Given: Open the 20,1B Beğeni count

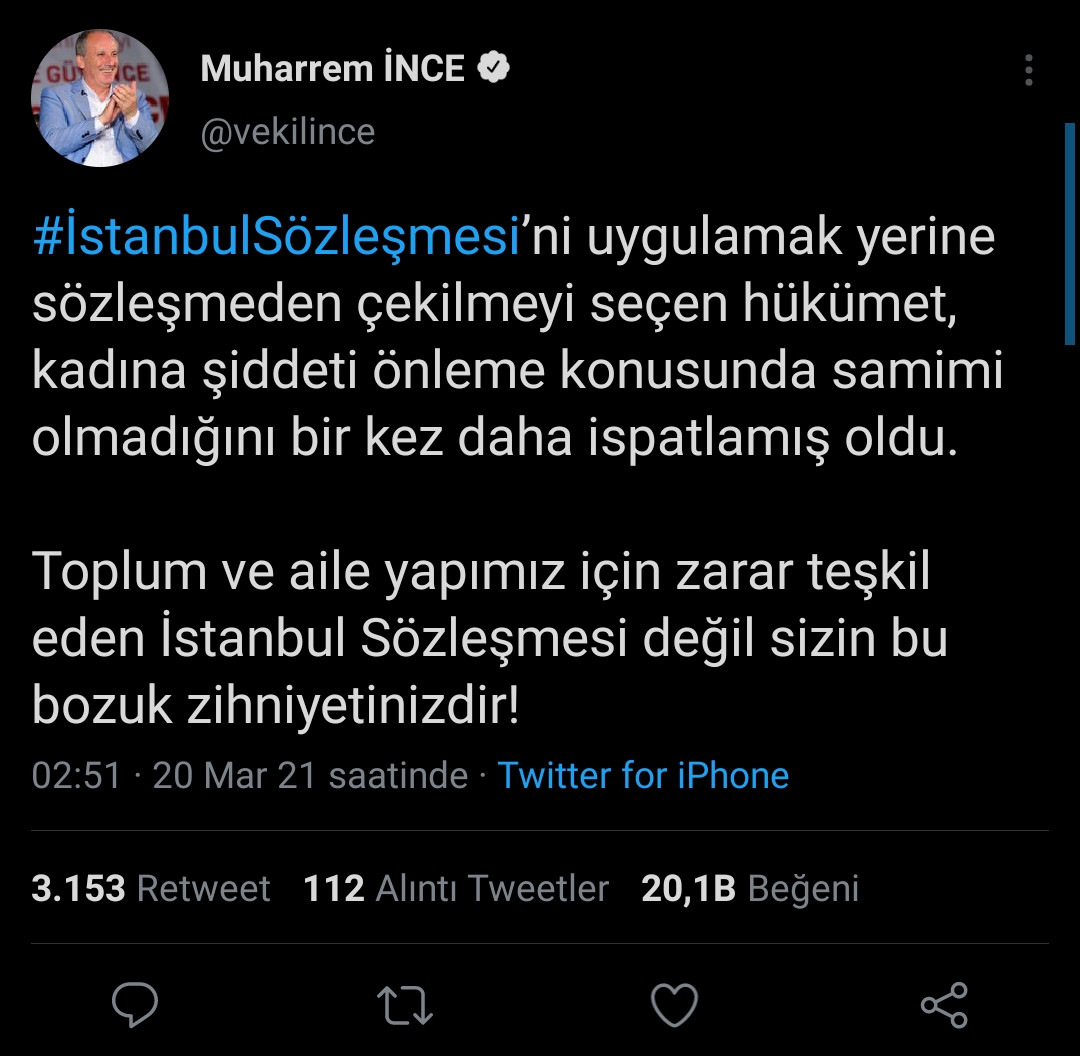Looking at the screenshot, I should pos(749,888).
